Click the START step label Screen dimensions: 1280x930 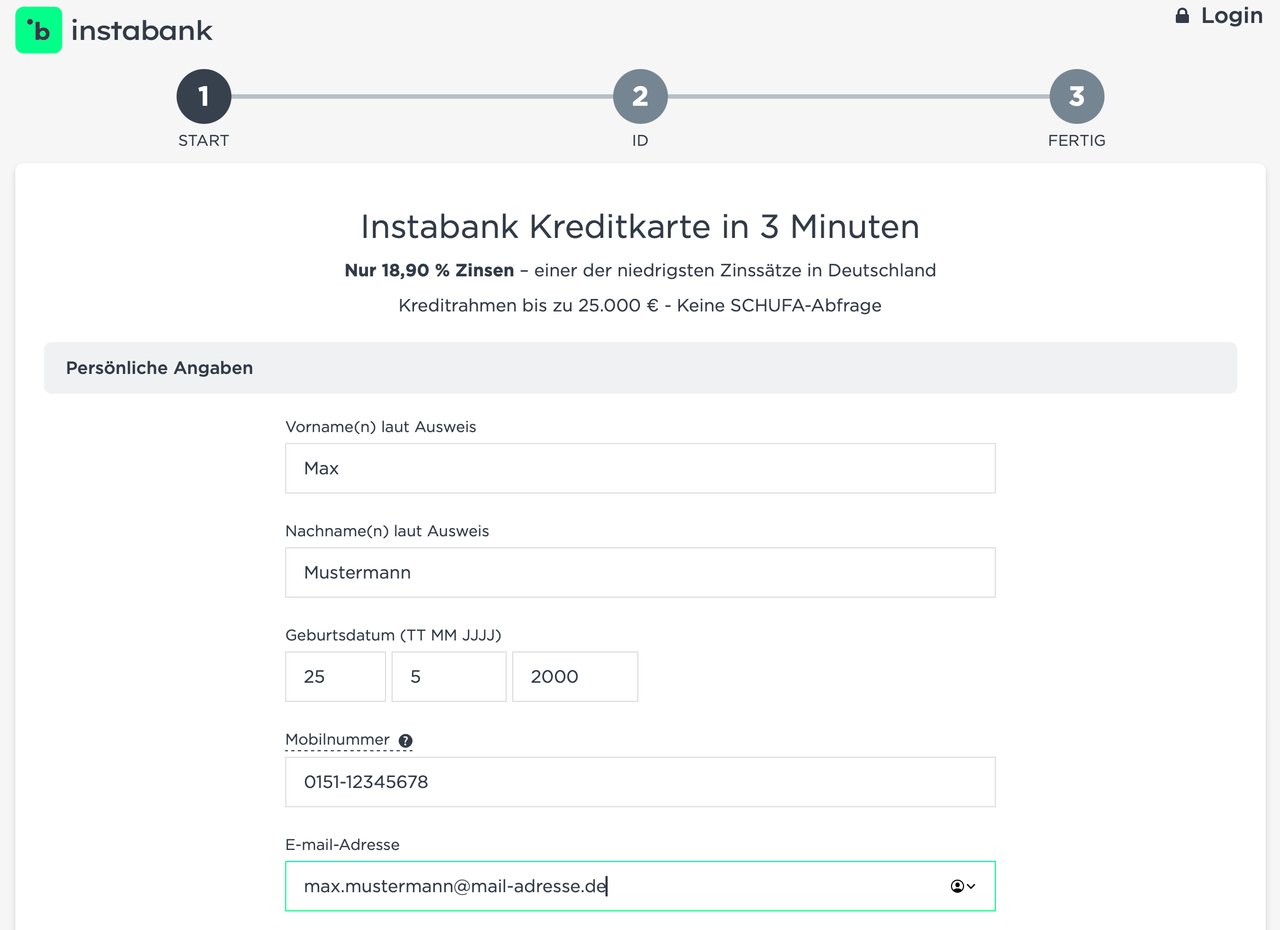(x=203, y=140)
